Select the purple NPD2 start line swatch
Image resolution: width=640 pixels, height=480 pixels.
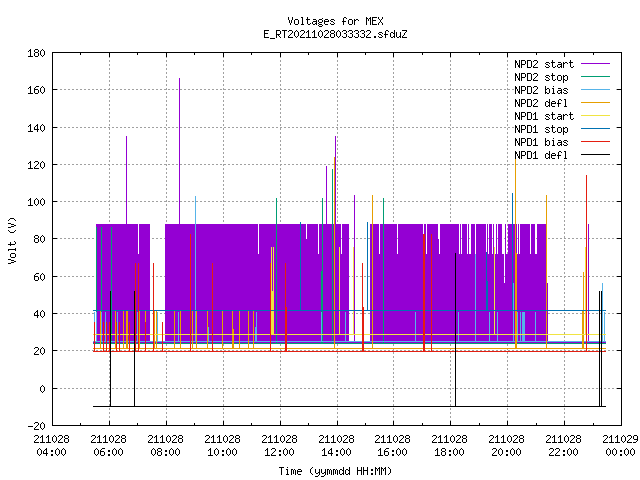[x=595, y=64]
